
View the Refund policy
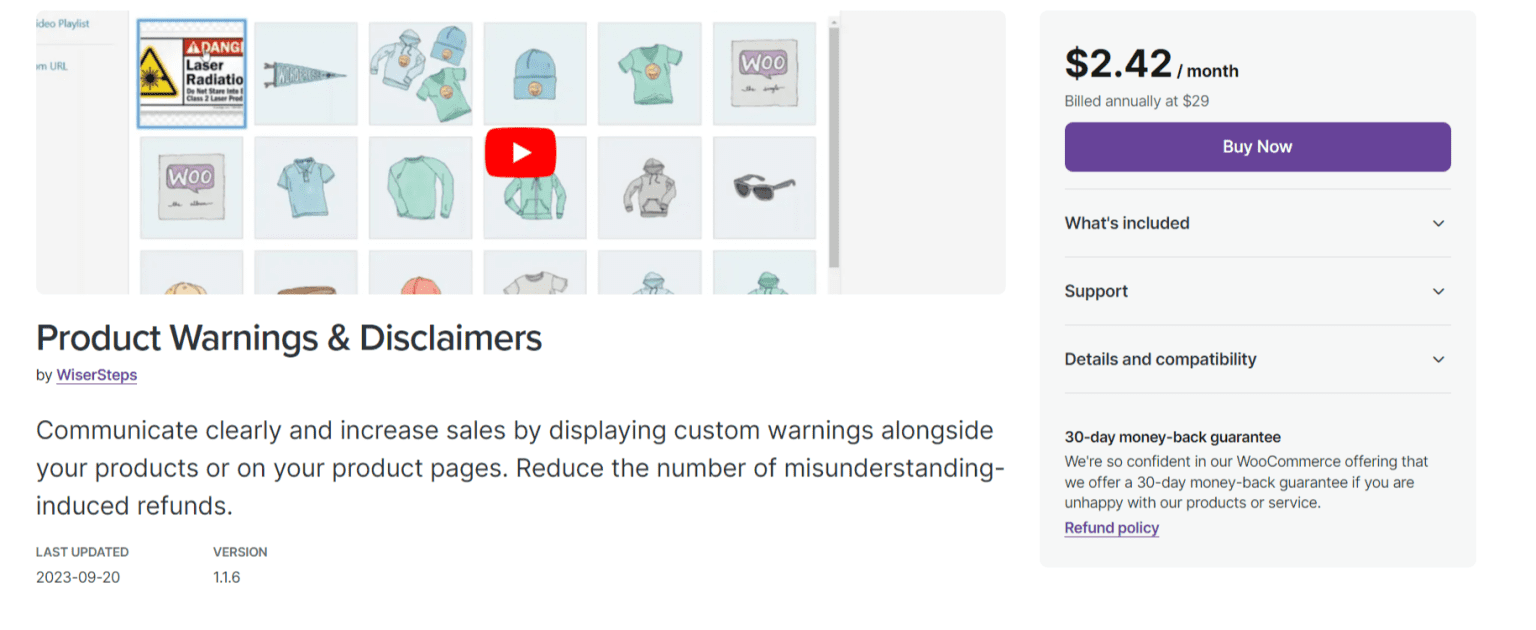[1111, 527]
